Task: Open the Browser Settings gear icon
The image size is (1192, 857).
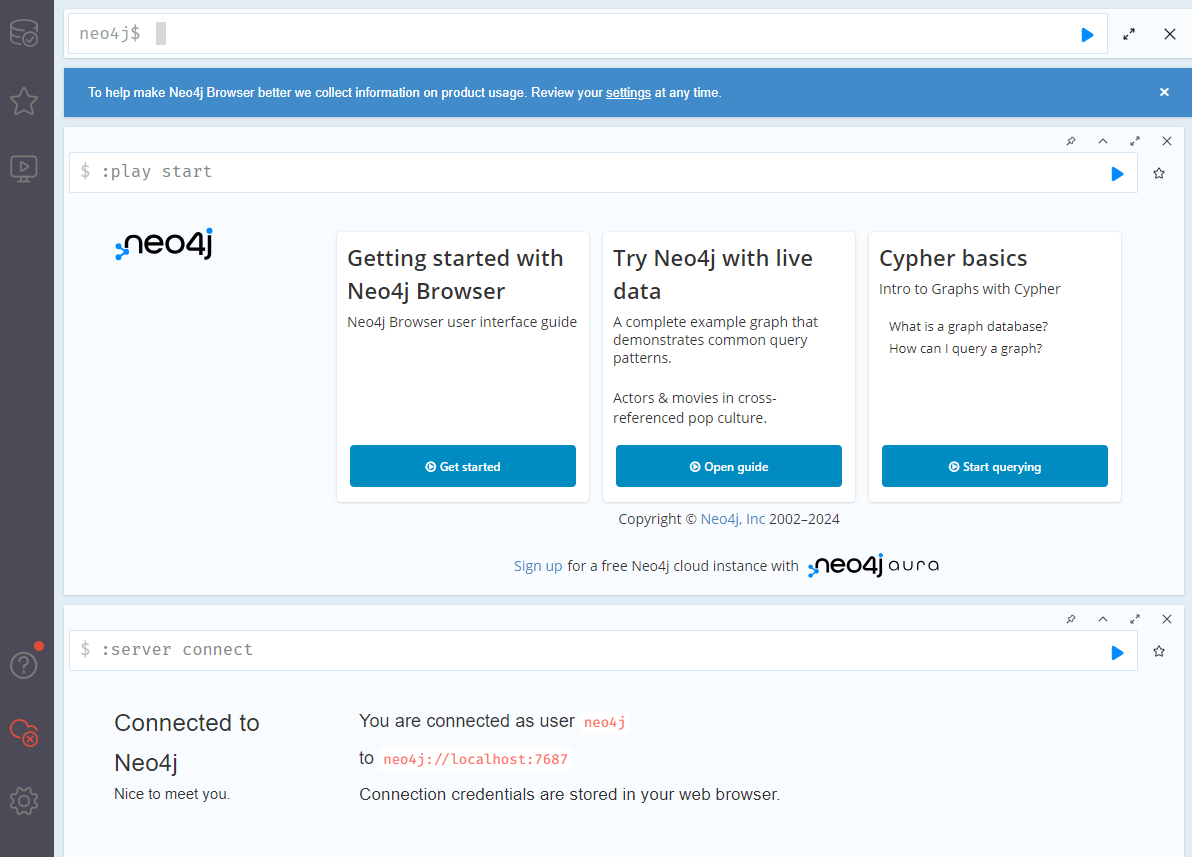Action: coord(24,800)
